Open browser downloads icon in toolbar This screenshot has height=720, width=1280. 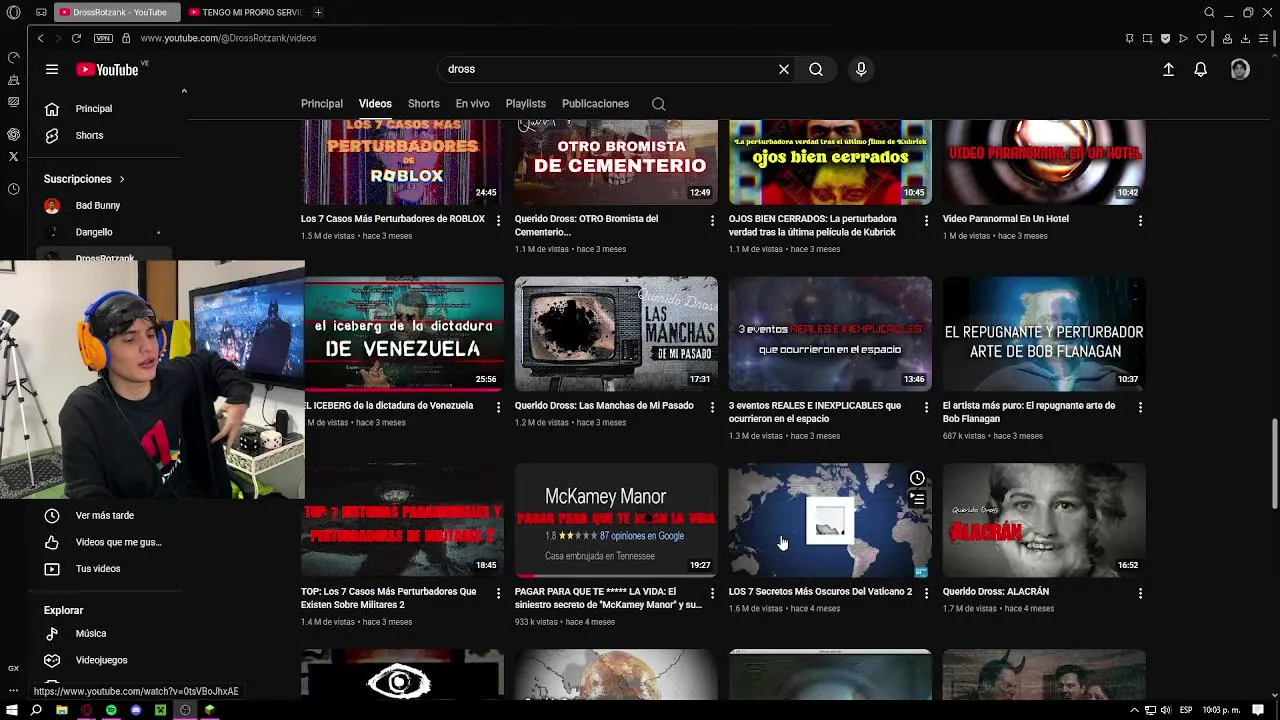[x=1245, y=38]
